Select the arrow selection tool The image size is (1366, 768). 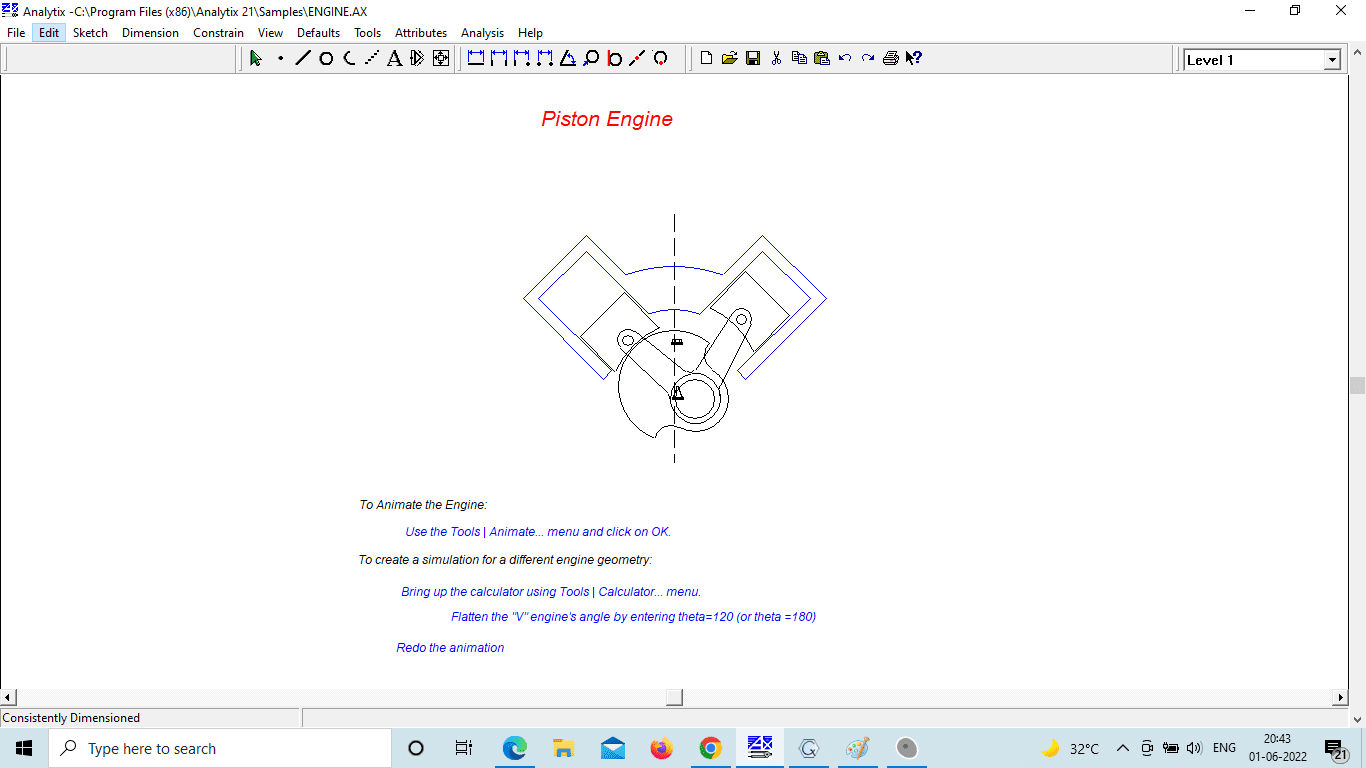(256, 59)
